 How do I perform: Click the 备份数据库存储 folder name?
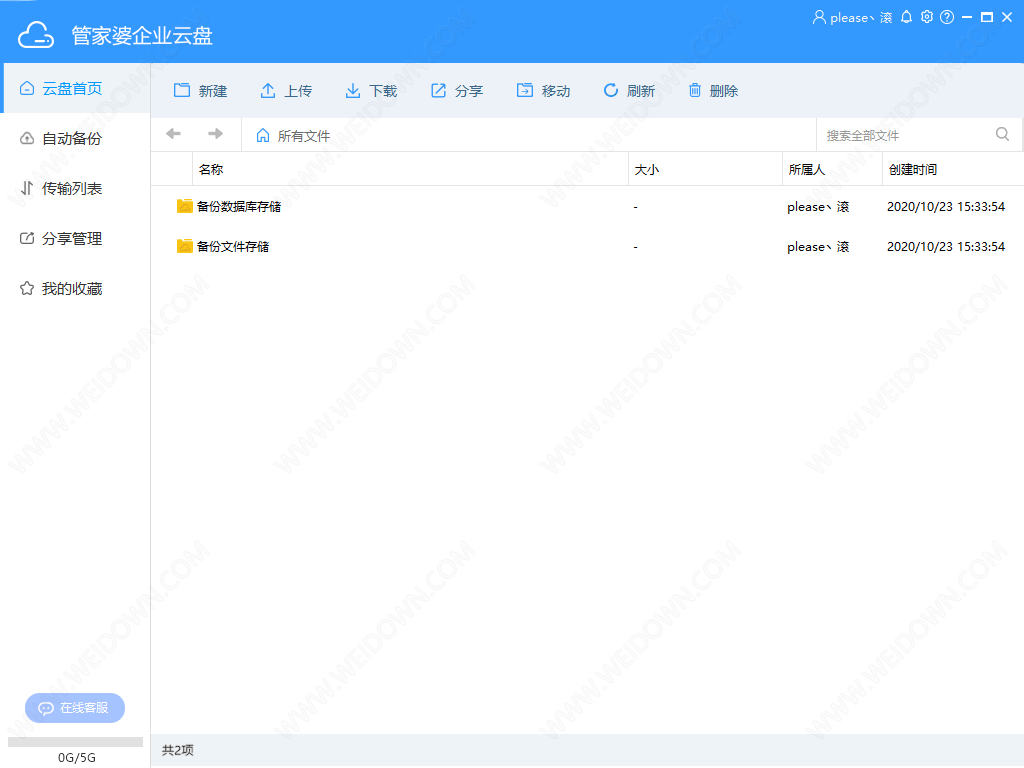click(239, 207)
